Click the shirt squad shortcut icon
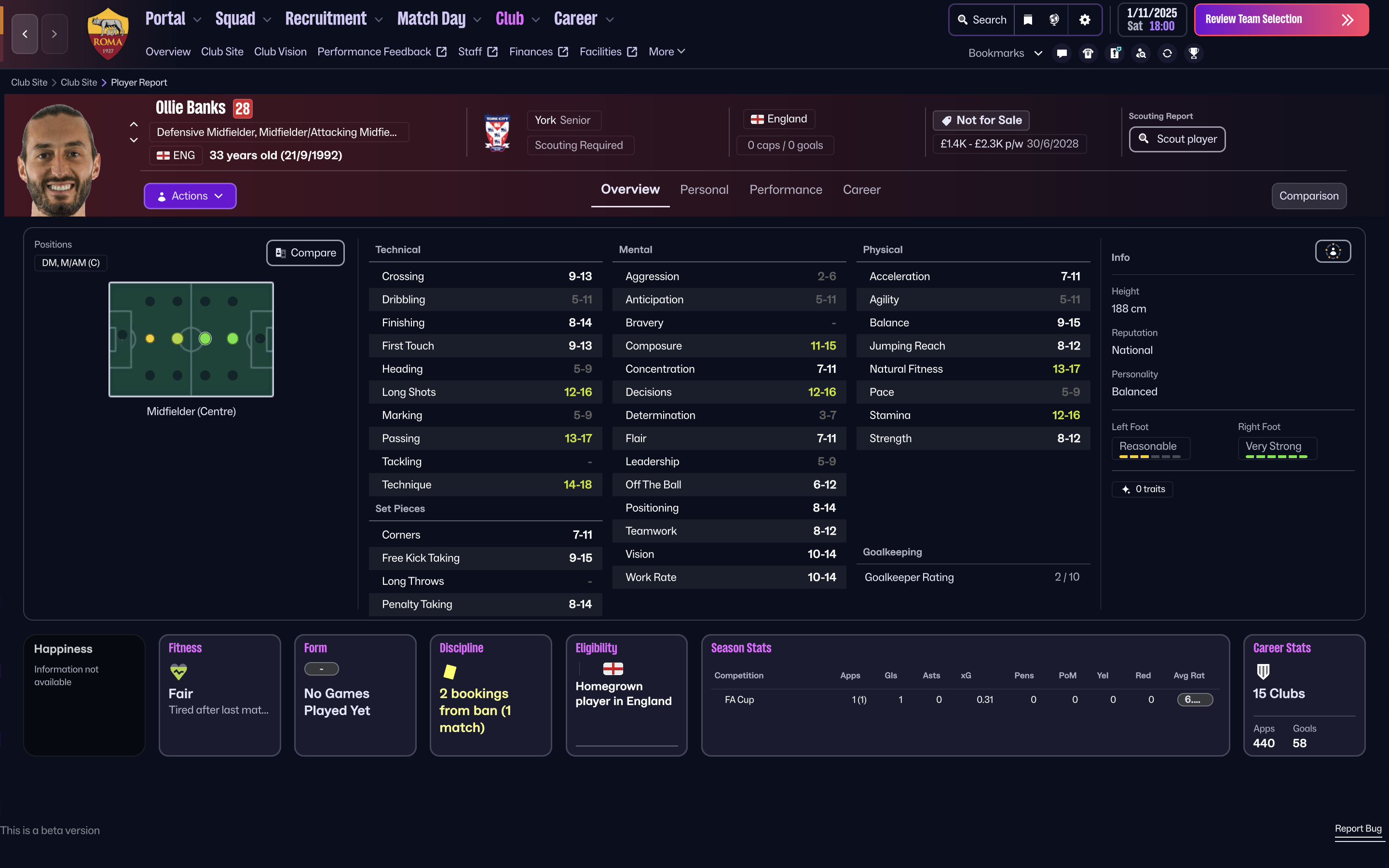The width and height of the screenshot is (1389, 868). [x=1088, y=53]
